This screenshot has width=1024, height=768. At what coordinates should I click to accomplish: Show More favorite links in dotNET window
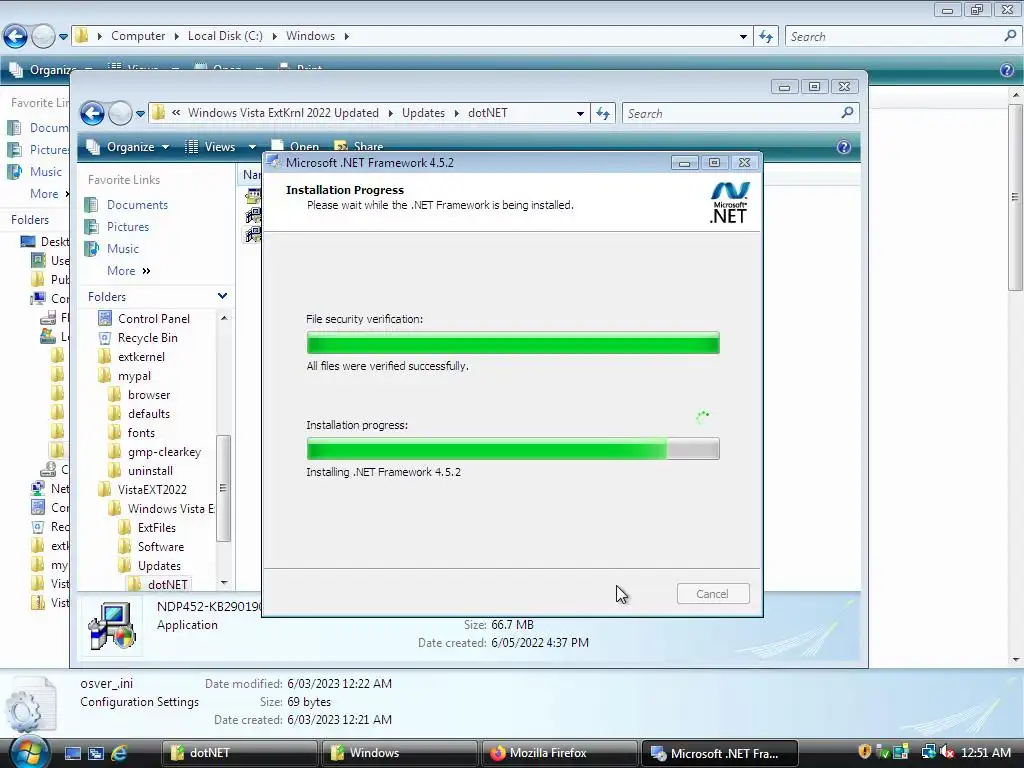coord(129,270)
